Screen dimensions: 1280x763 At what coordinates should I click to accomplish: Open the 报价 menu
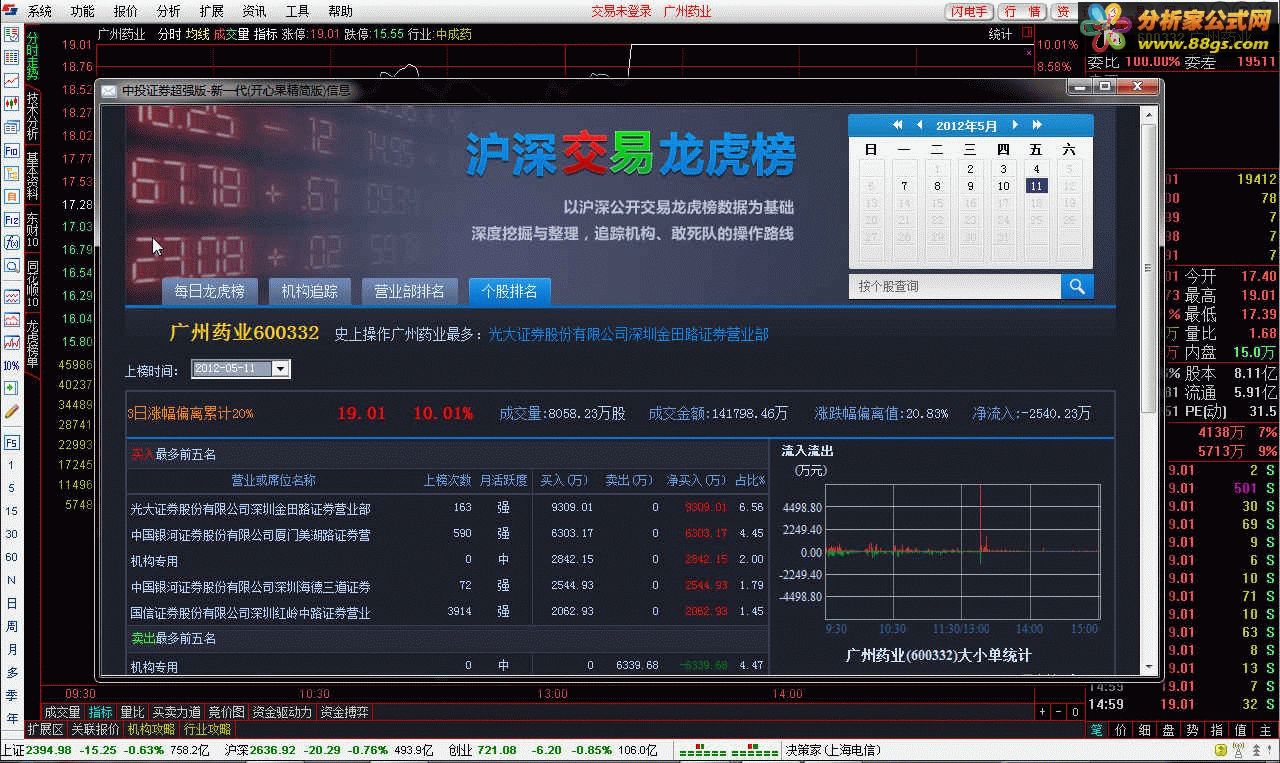[x=125, y=11]
